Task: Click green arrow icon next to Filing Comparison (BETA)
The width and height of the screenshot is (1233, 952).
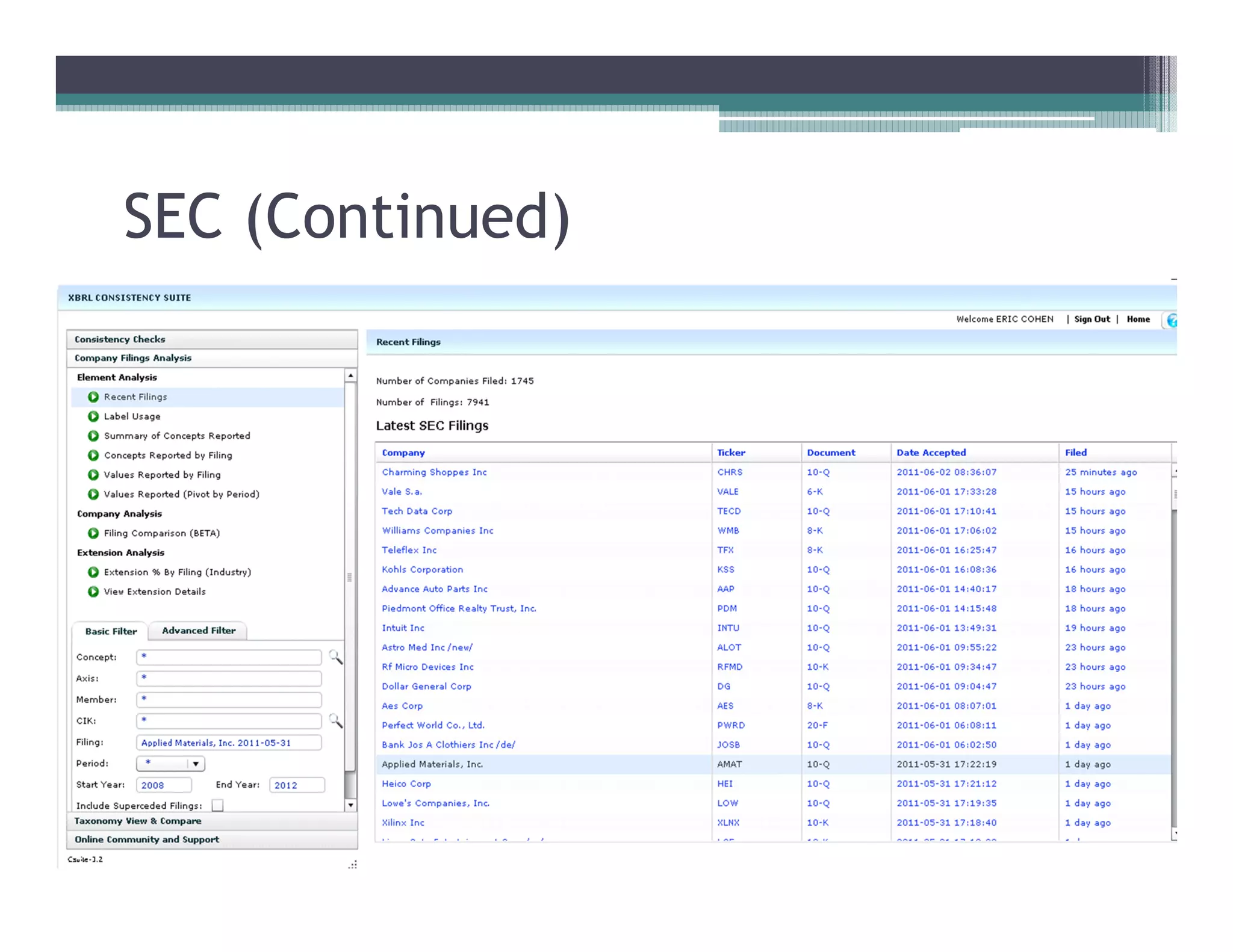Action: point(93,533)
